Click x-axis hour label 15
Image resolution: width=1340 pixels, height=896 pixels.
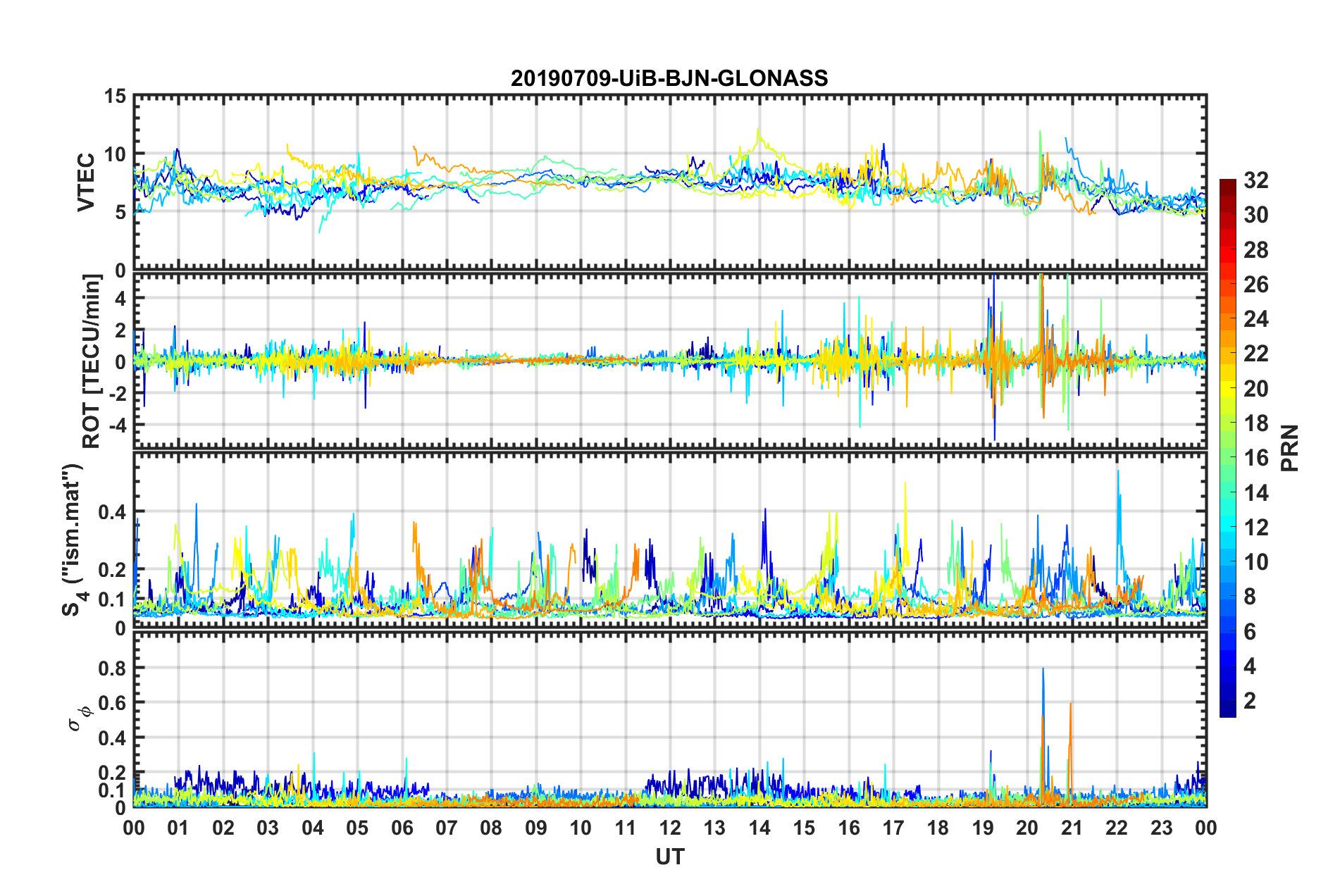coord(804,828)
